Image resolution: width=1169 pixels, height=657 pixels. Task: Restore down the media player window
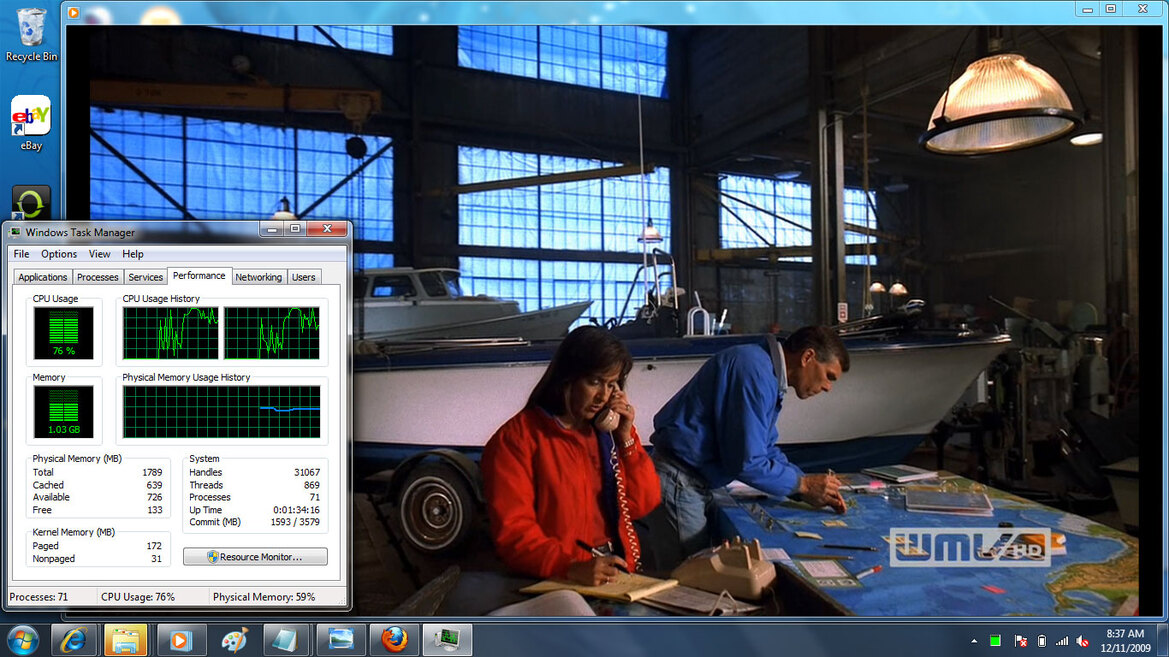[x=1111, y=9]
